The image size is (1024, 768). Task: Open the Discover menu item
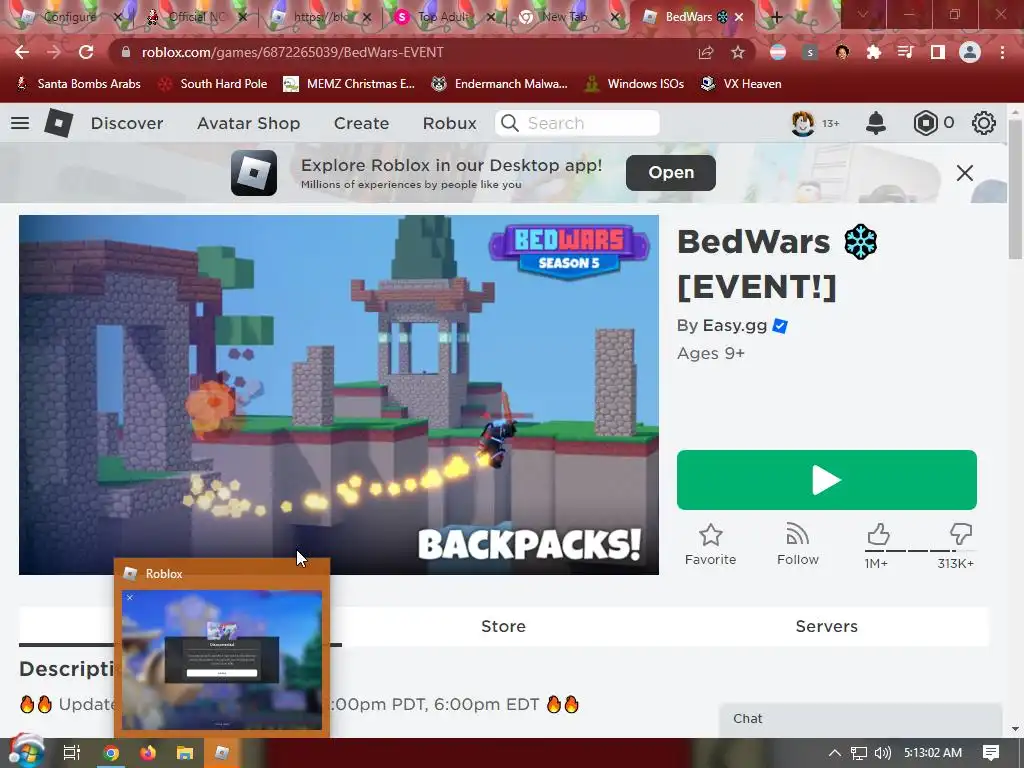[127, 123]
